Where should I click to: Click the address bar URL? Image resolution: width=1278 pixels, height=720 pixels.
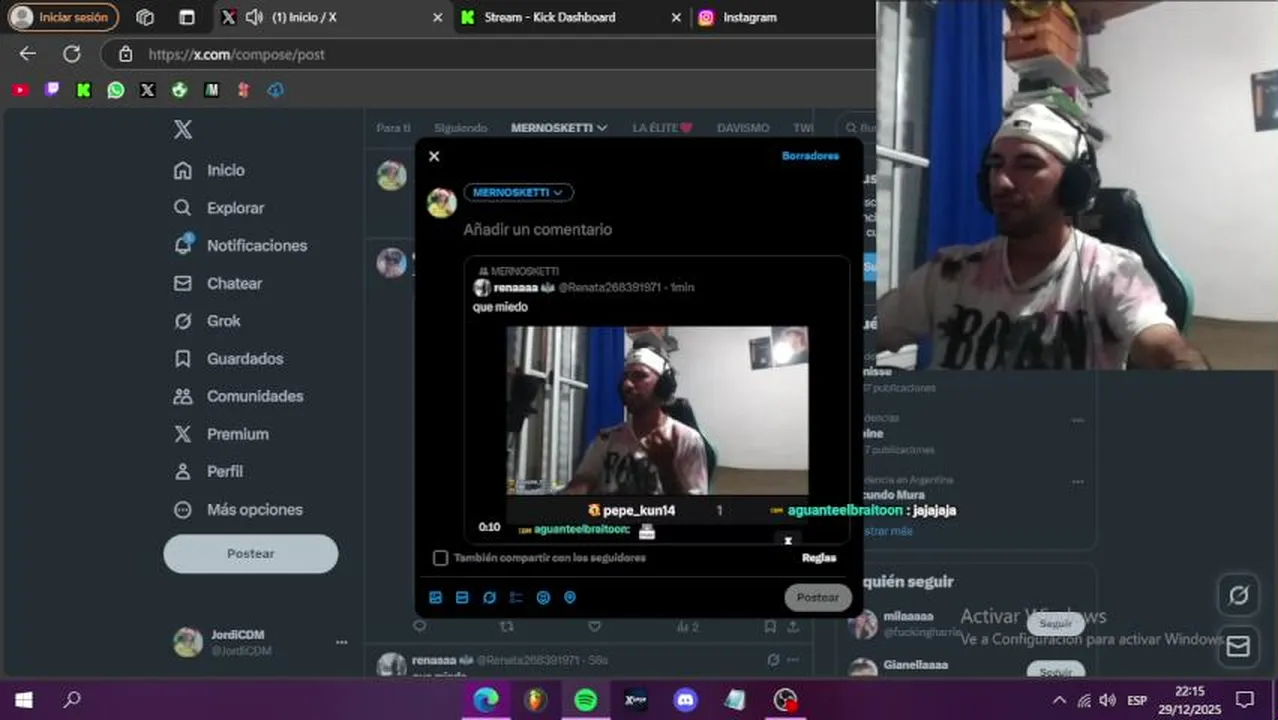click(237, 54)
